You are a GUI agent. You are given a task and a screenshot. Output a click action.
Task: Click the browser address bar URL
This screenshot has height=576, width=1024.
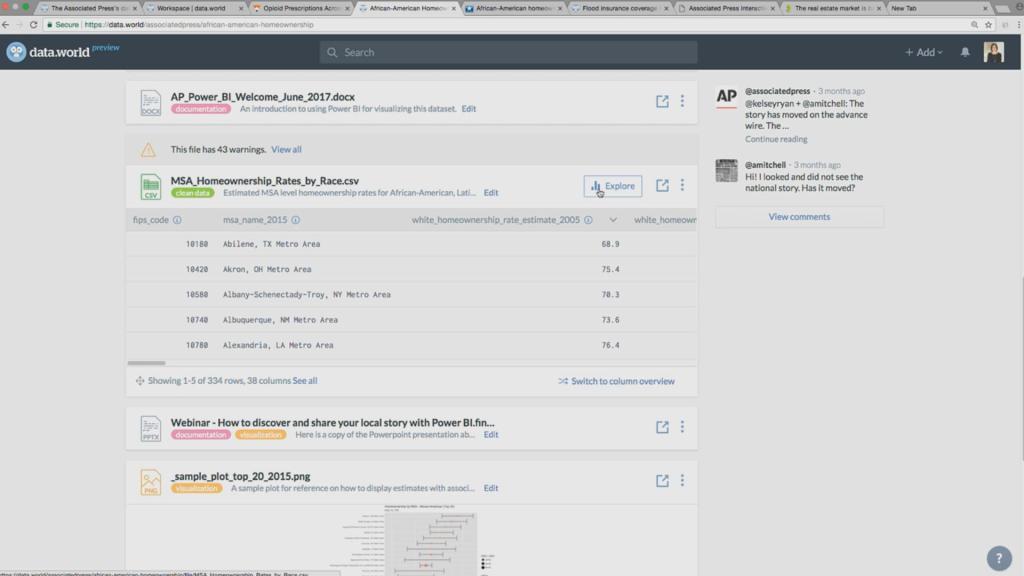(x=199, y=25)
